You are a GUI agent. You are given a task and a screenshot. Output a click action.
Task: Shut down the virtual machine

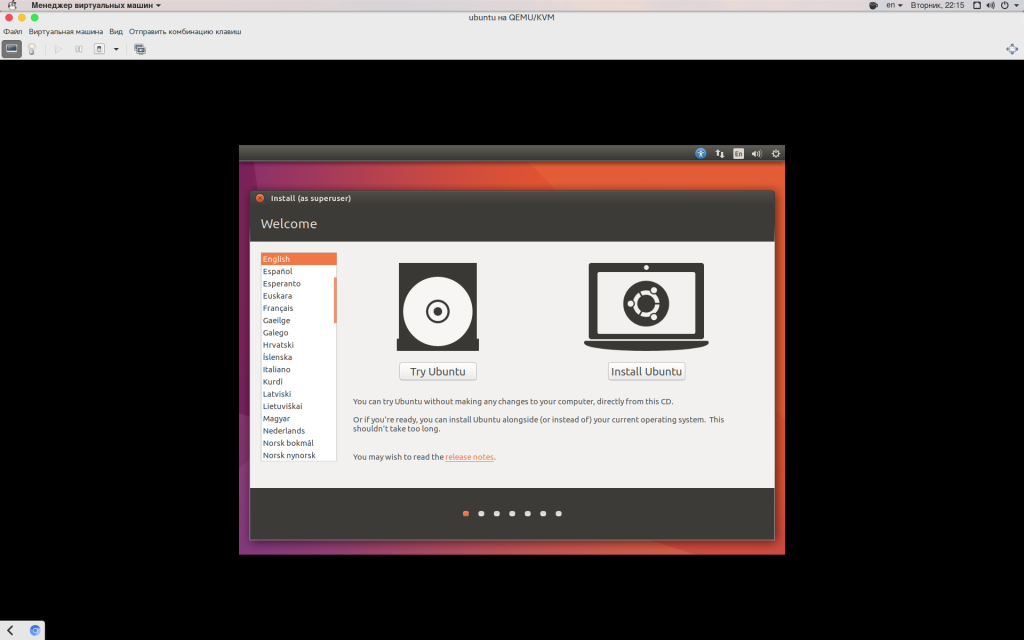click(99, 49)
